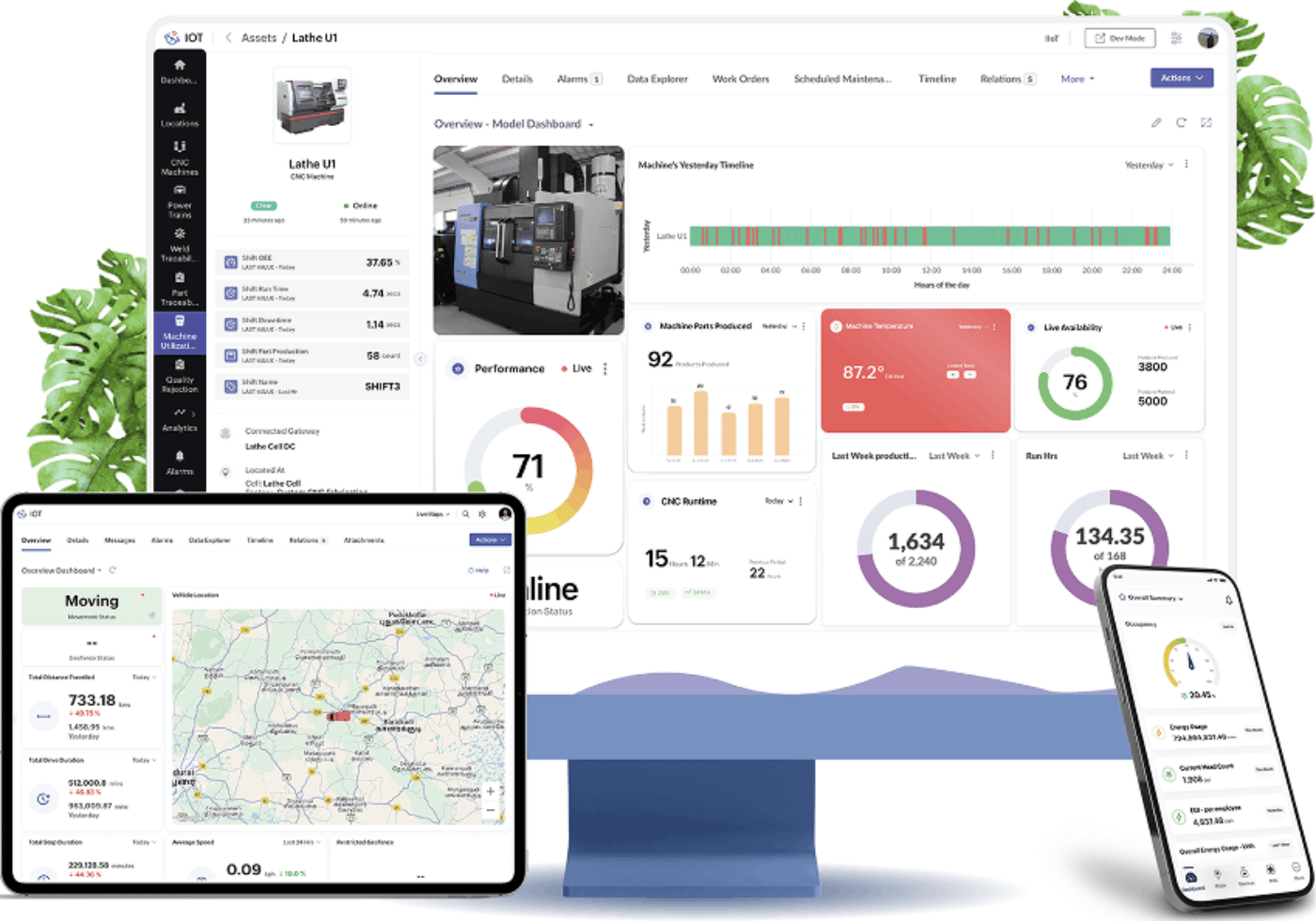The image size is (1316, 921).
Task: Open the Data Explorer tab on monitor
Action: tap(657, 79)
